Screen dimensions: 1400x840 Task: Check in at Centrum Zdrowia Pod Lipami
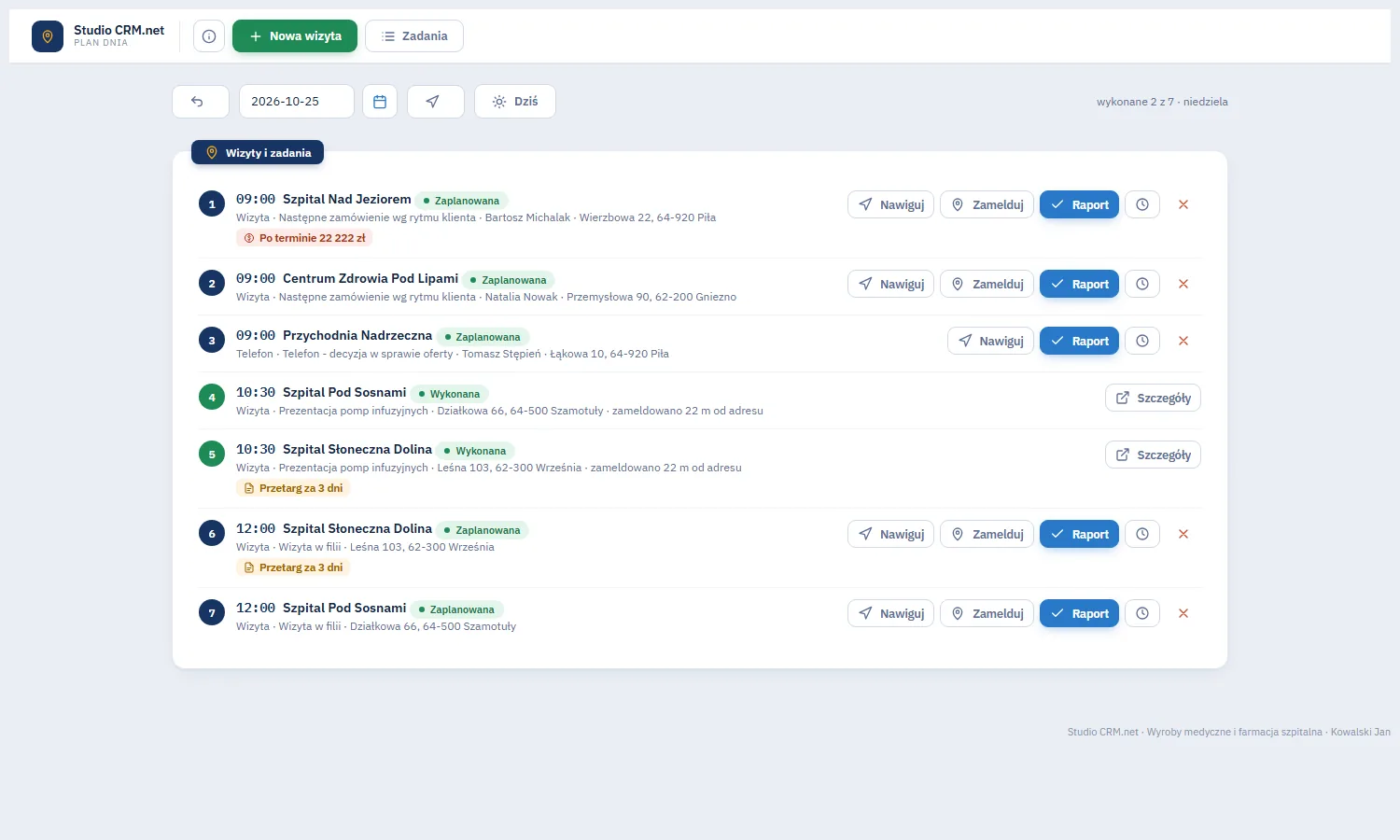(x=987, y=284)
